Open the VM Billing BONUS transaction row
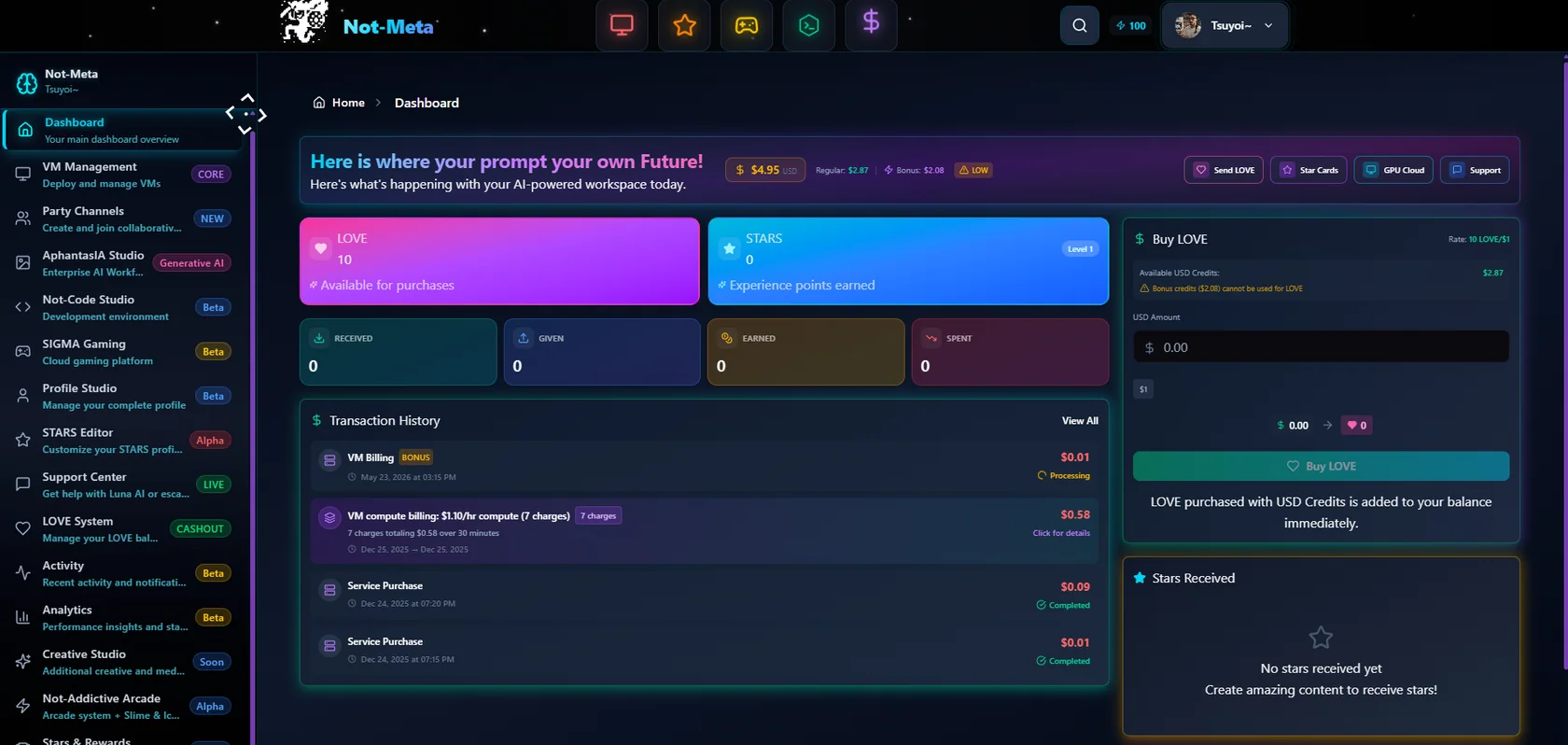 coord(704,467)
